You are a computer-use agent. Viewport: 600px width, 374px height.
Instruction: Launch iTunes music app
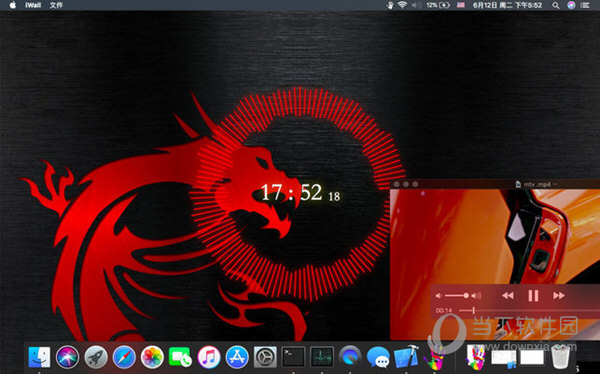pos(209,357)
